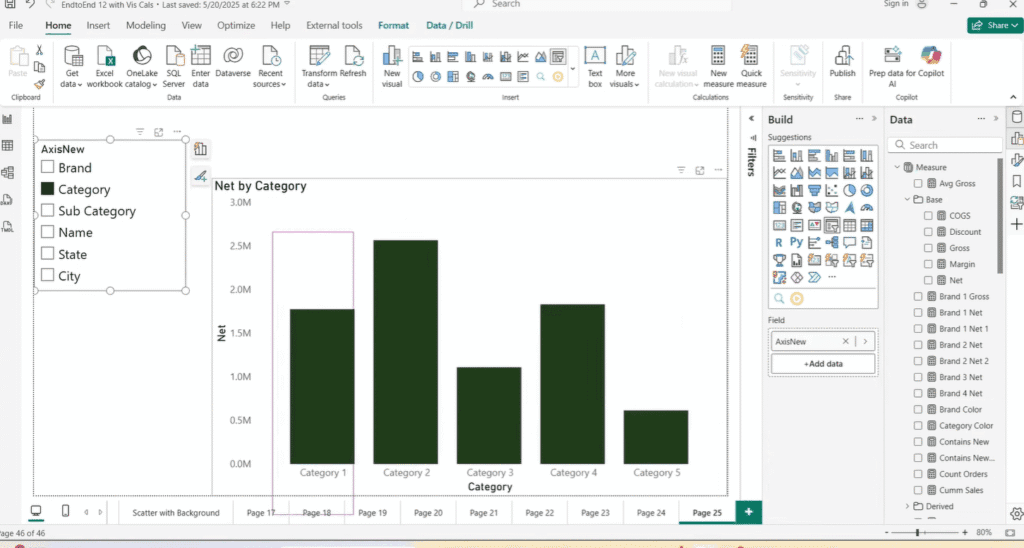The height and width of the screenshot is (548, 1024).
Task: Remove AxisNew field with X
Action: pos(845,342)
